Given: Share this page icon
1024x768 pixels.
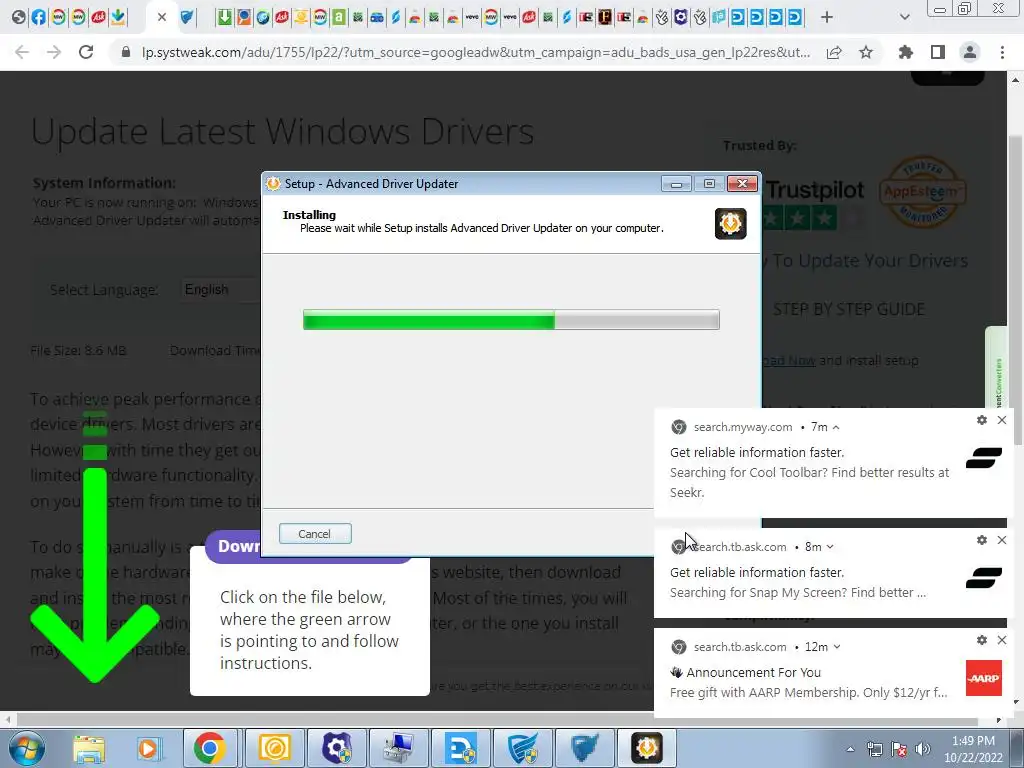Looking at the screenshot, I should [x=834, y=52].
